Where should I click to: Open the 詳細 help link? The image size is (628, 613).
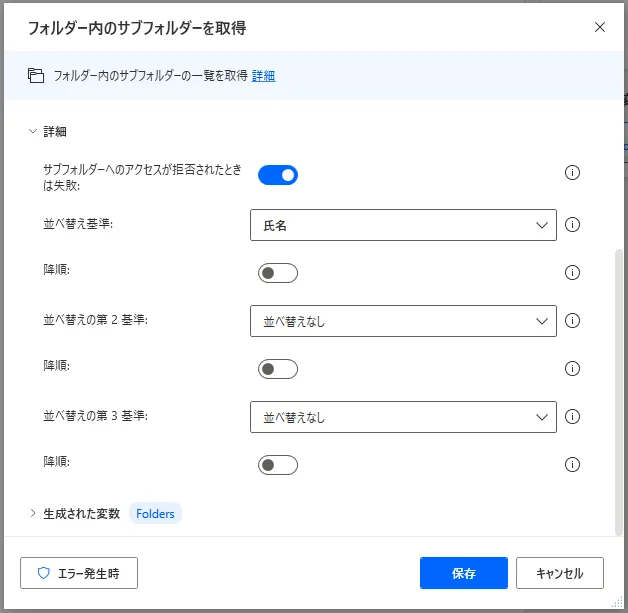click(x=263, y=75)
